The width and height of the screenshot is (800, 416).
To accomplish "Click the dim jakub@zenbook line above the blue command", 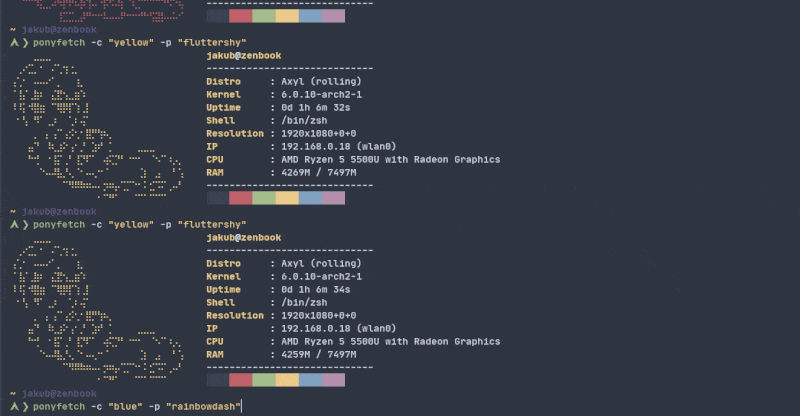I will pyautogui.click(x=54, y=394).
